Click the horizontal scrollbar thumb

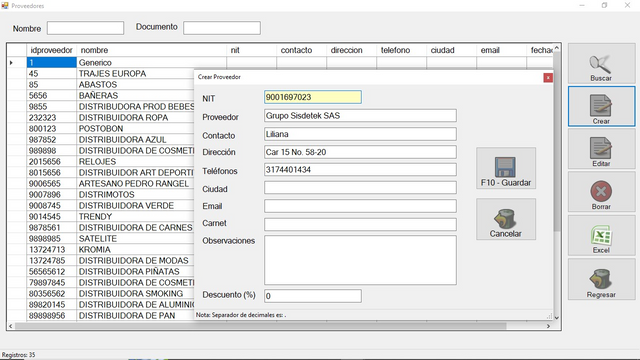coord(261,326)
